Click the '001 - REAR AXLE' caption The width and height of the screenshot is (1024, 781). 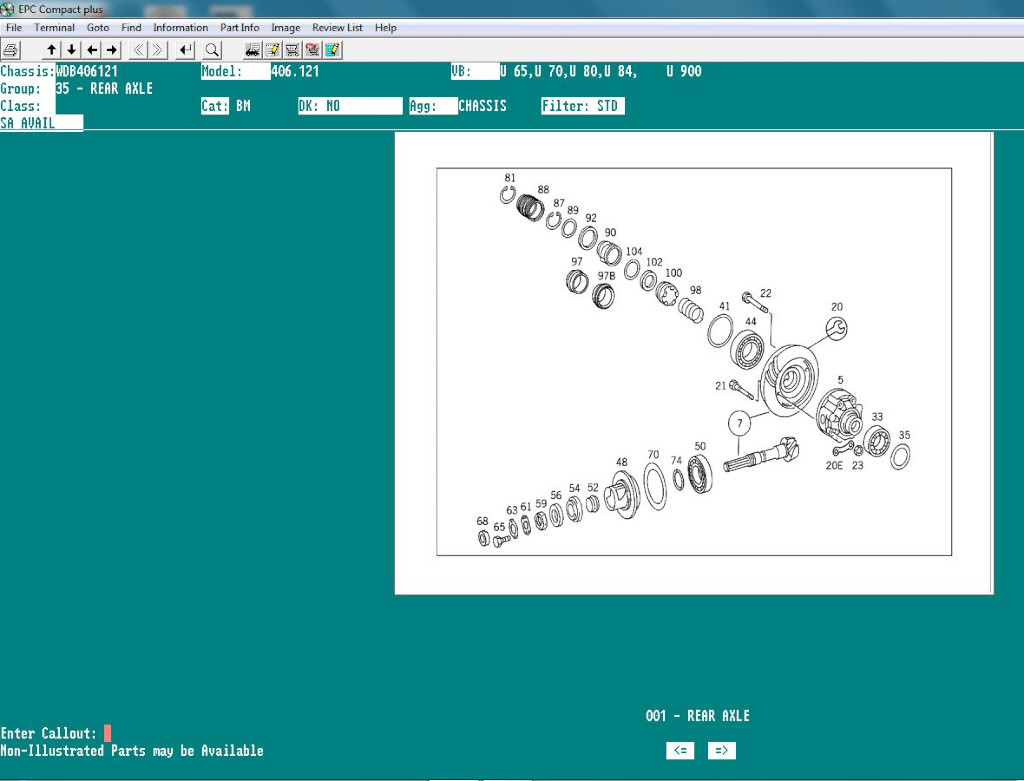697,716
